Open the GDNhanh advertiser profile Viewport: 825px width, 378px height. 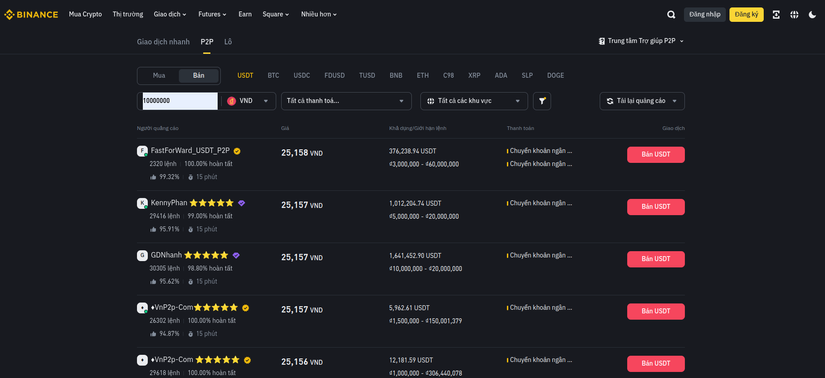coord(166,255)
